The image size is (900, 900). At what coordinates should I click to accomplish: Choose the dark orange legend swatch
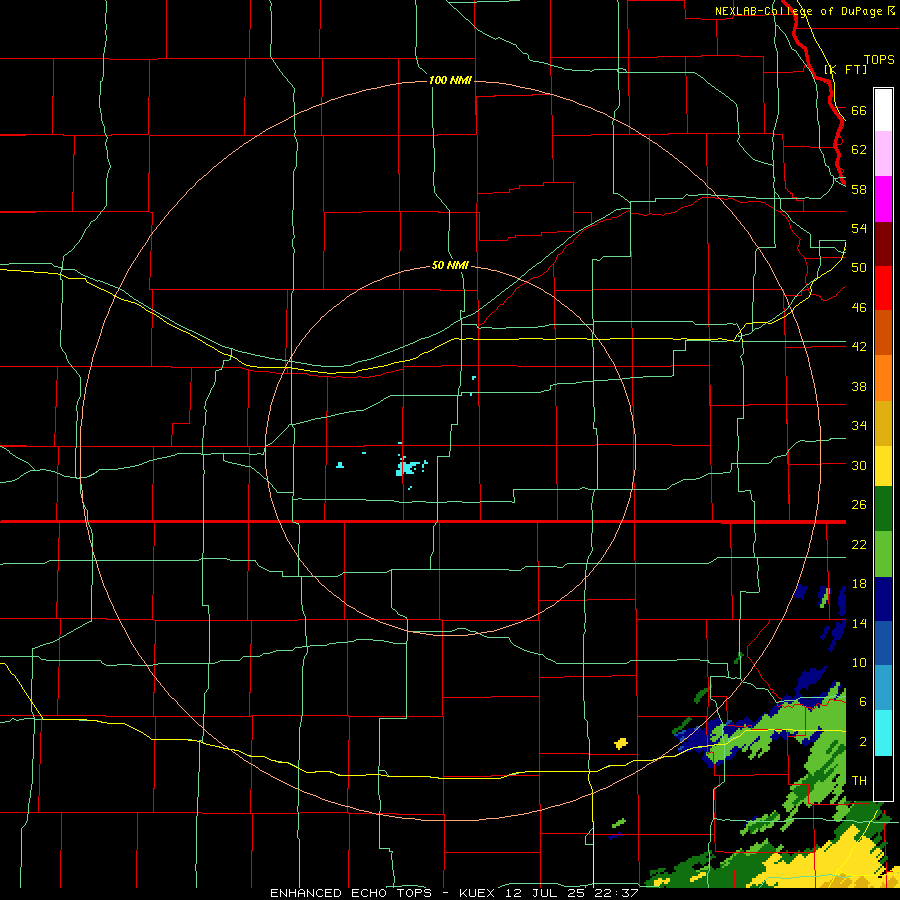883,332
